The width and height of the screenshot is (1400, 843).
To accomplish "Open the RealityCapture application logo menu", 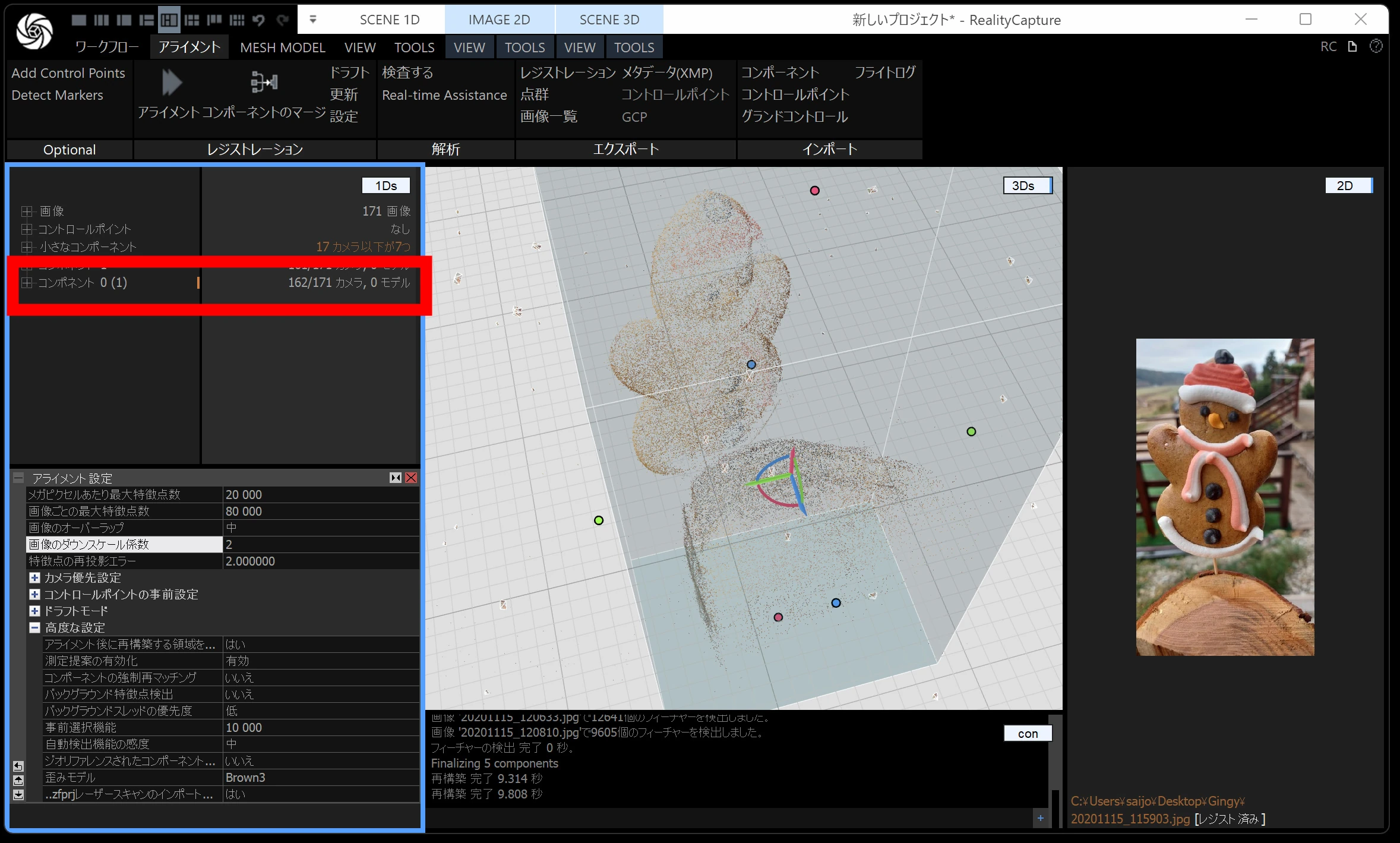I will (x=34, y=31).
